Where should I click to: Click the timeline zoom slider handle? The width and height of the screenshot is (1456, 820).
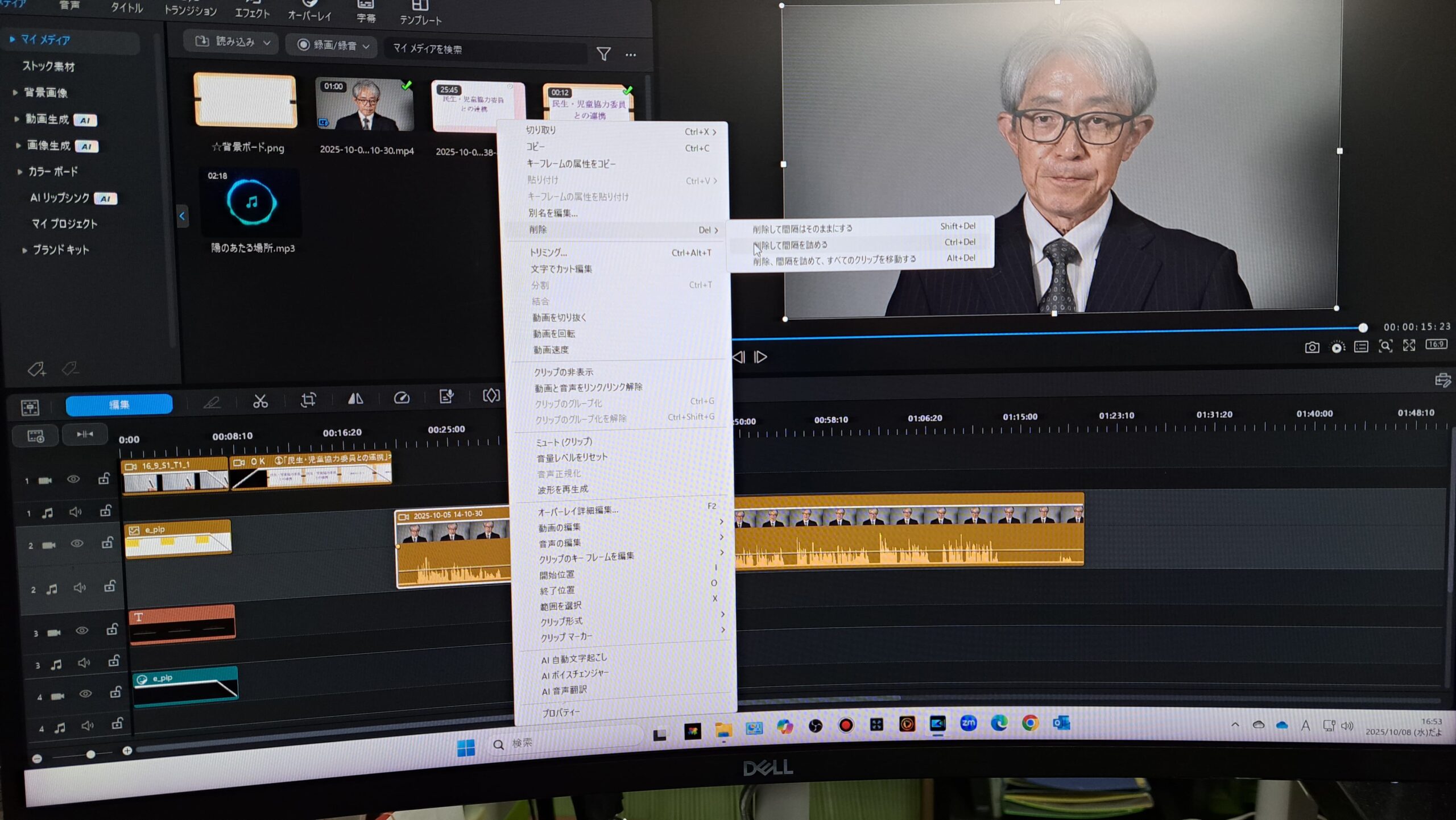pyautogui.click(x=90, y=755)
